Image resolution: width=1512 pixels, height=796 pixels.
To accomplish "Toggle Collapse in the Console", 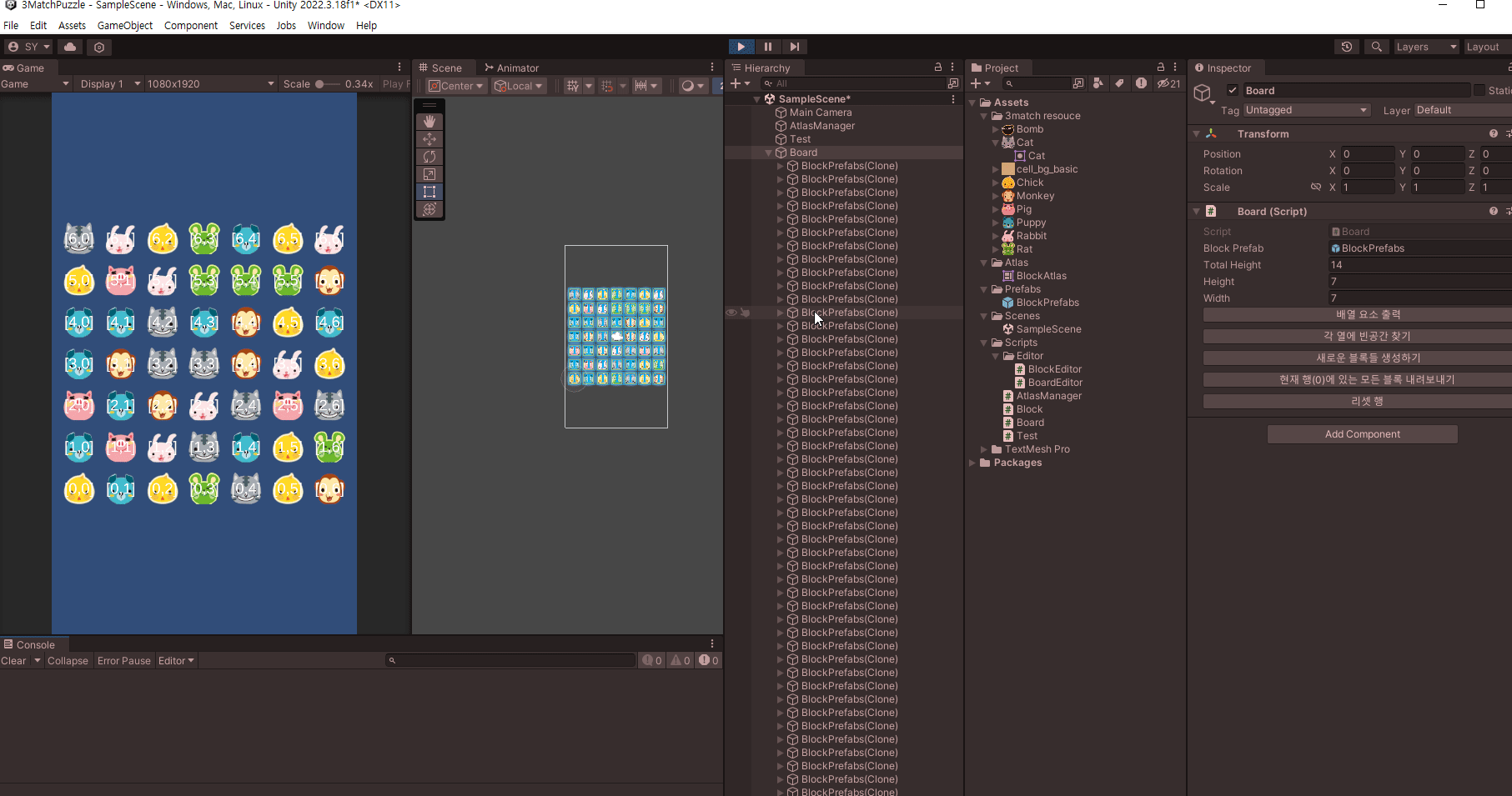I will 68,661.
